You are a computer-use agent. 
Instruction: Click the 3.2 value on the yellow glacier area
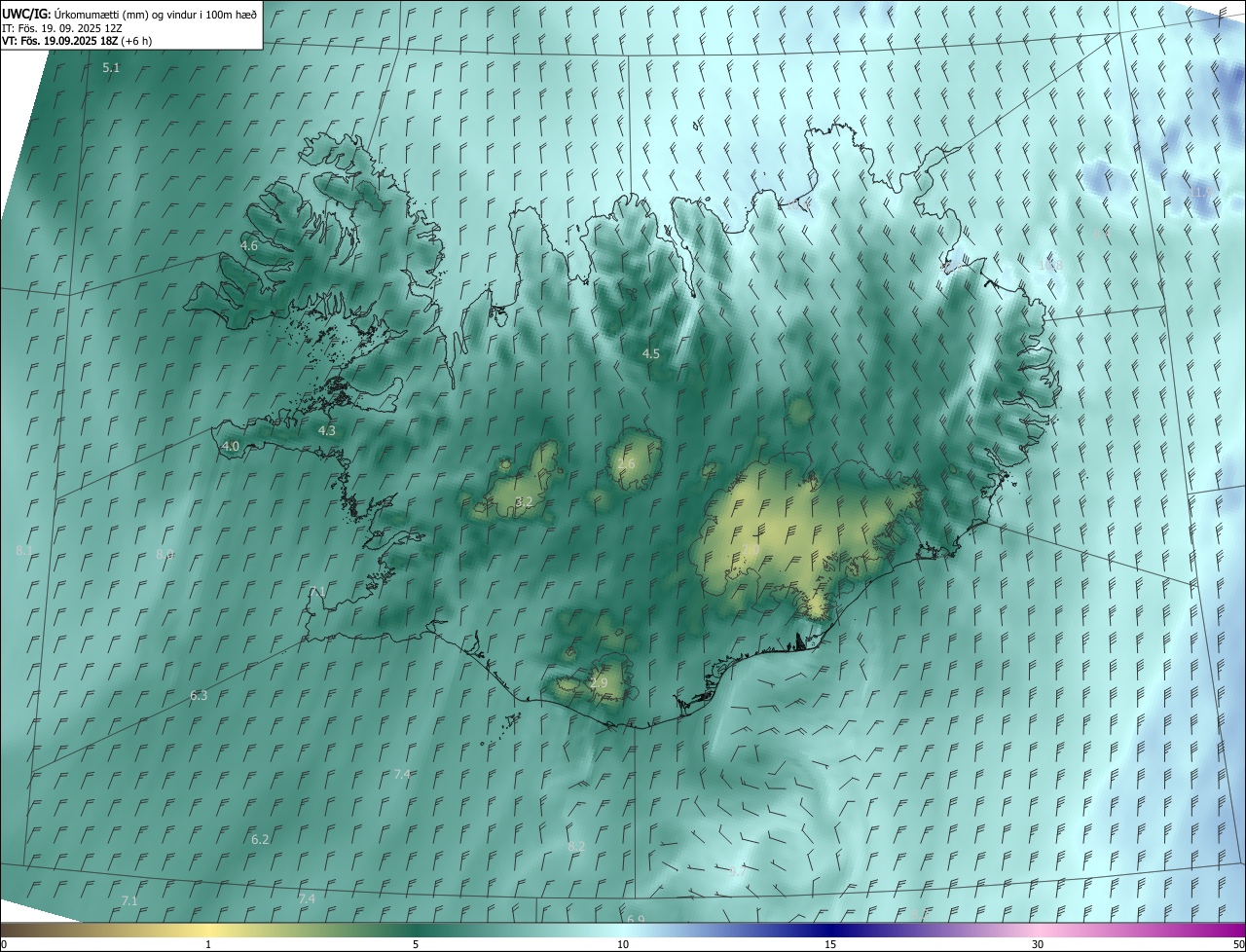pyautogui.click(x=524, y=502)
